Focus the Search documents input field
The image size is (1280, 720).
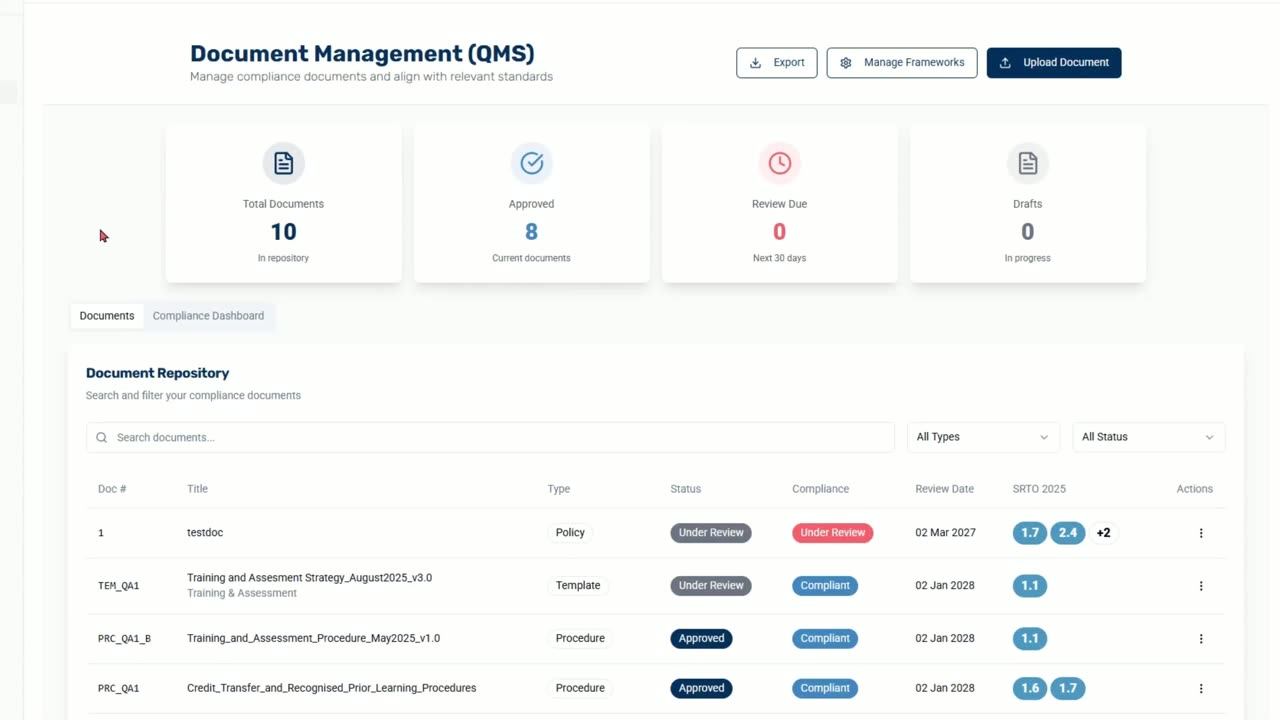coord(490,437)
